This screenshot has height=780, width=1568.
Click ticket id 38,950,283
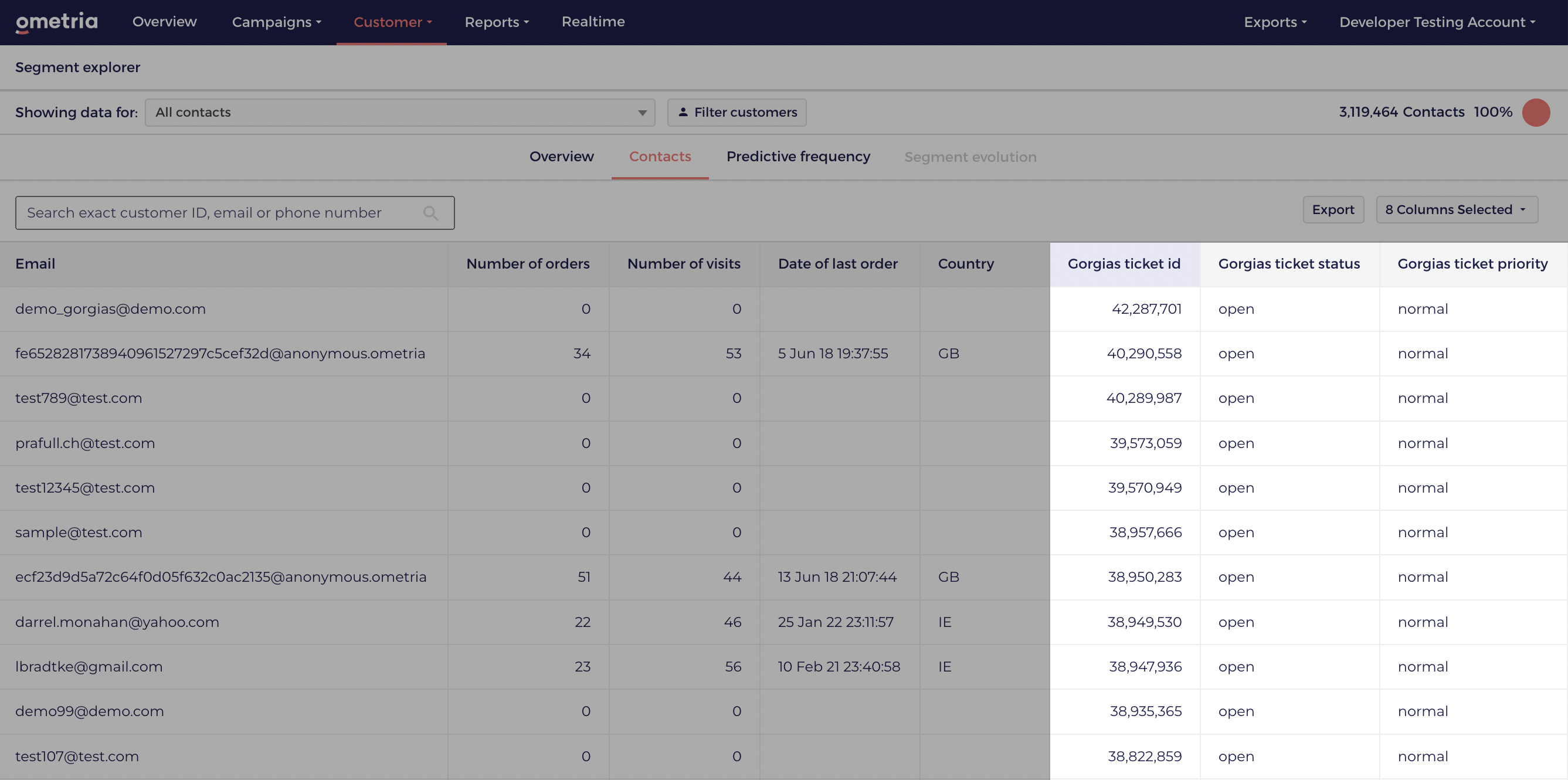click(1145, 576)
